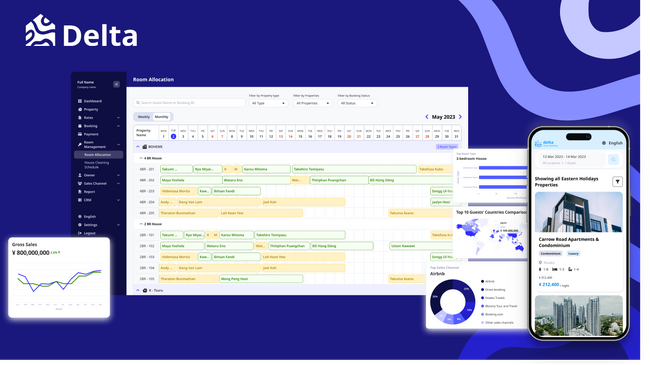Viewport: 650px width, 365px height.
Task: Click the search button on the phone screen
Action: [613, 159]
